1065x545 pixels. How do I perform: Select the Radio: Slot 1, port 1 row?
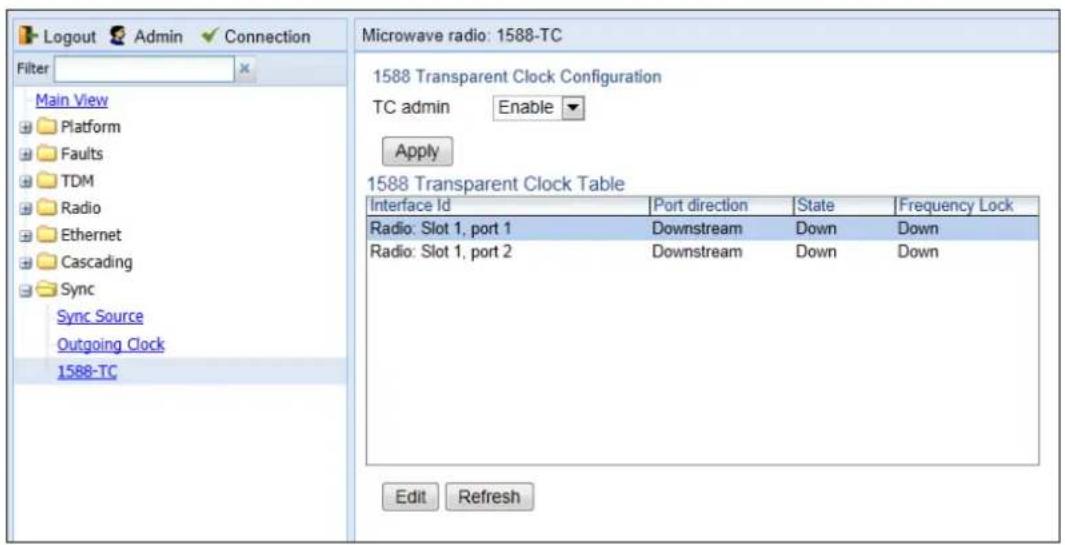pos(702,229)
